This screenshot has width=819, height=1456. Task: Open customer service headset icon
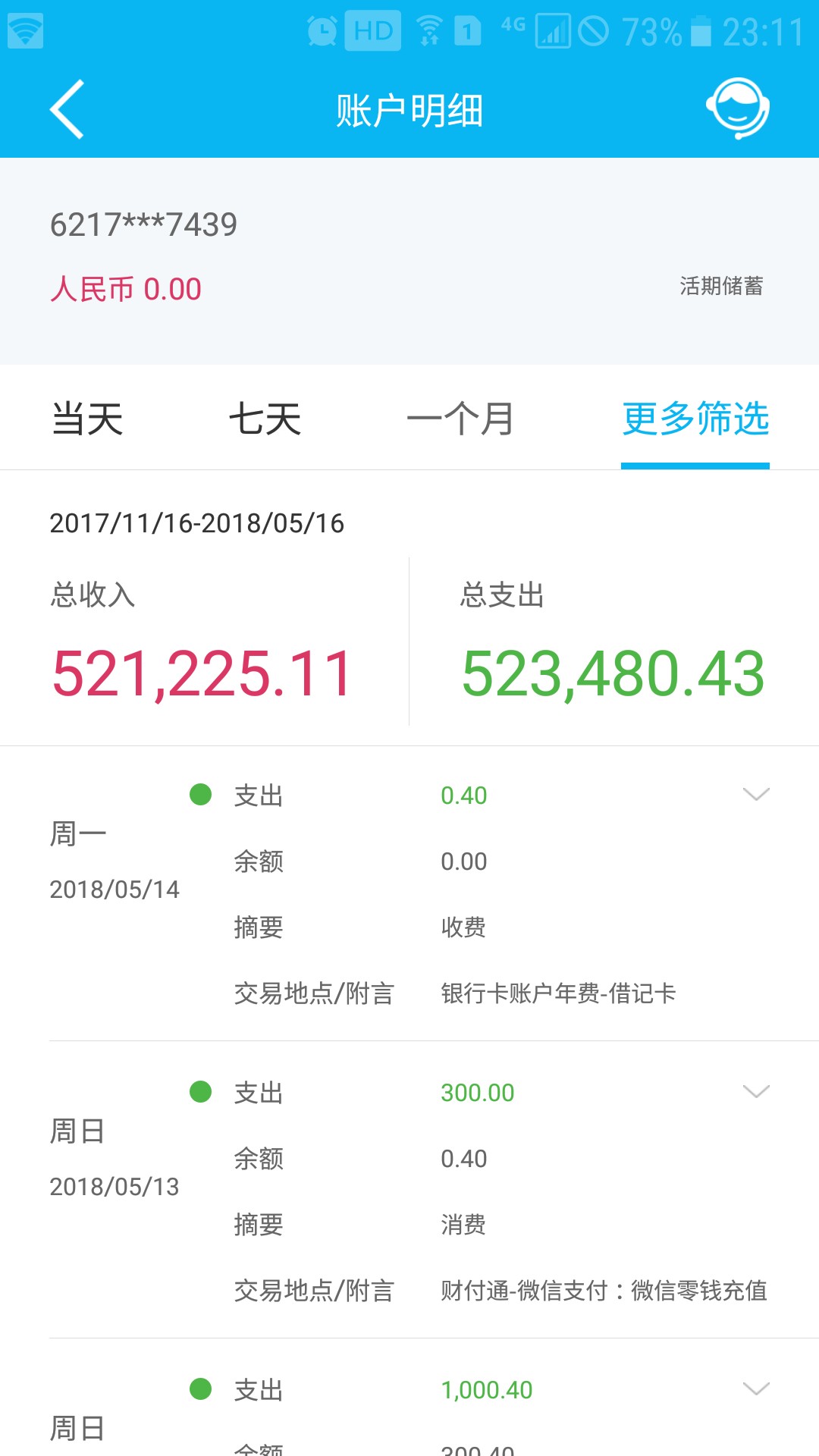[738, 108]
